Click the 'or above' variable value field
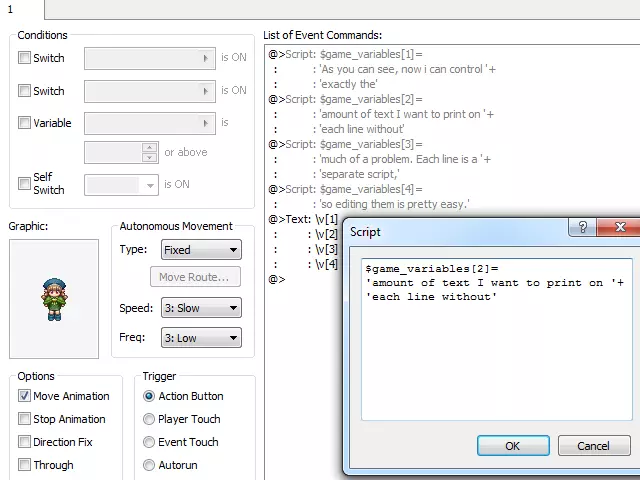The height and width of the screenshot is (480, 640). click(113, 153)
